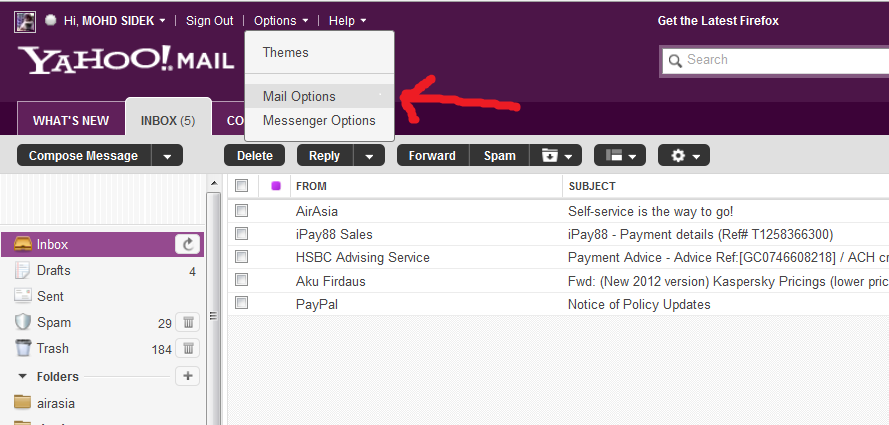Screen dimensions: 889x425
Task: Check the Aku Firdaus message checkbox
Action: 242,279
